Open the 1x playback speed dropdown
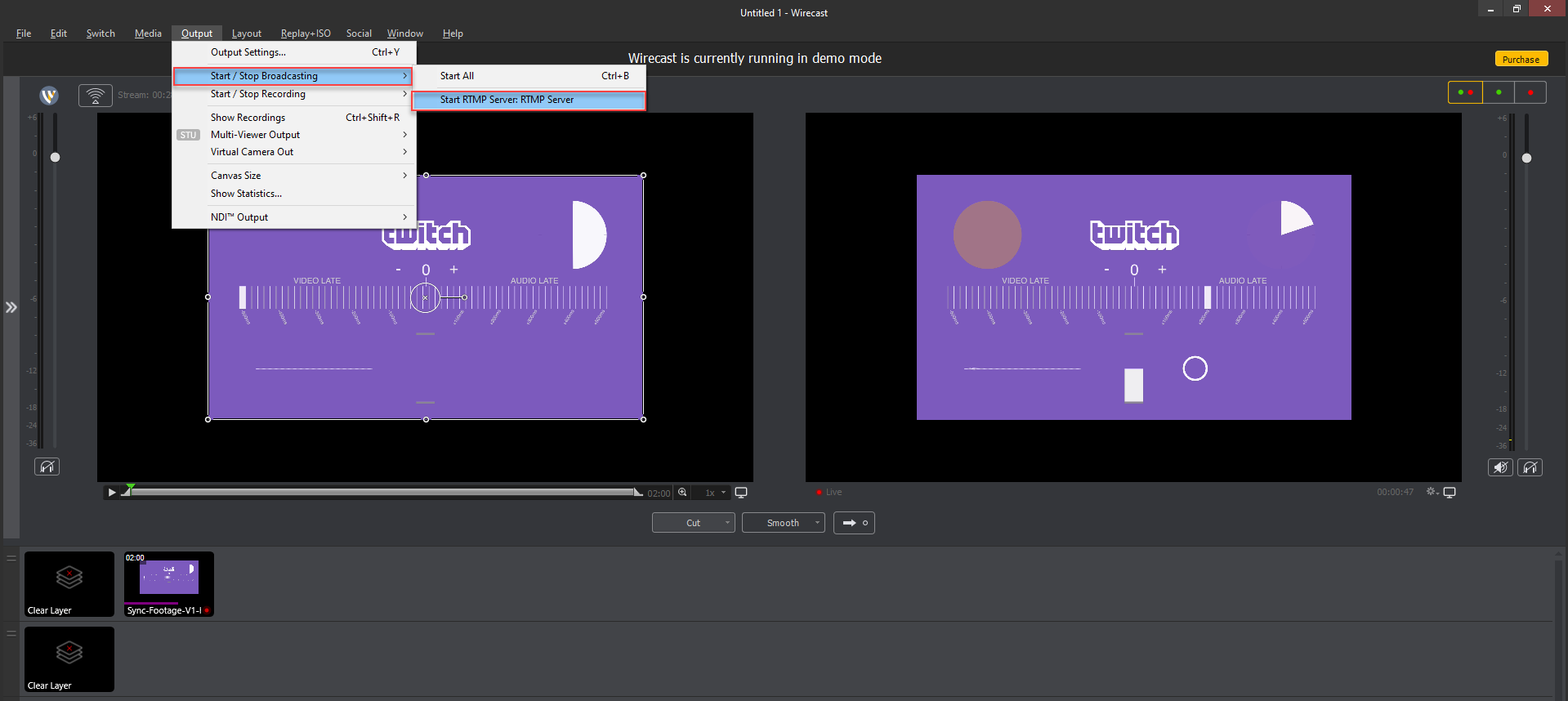 pyautogui.click(x=715, y=493)
